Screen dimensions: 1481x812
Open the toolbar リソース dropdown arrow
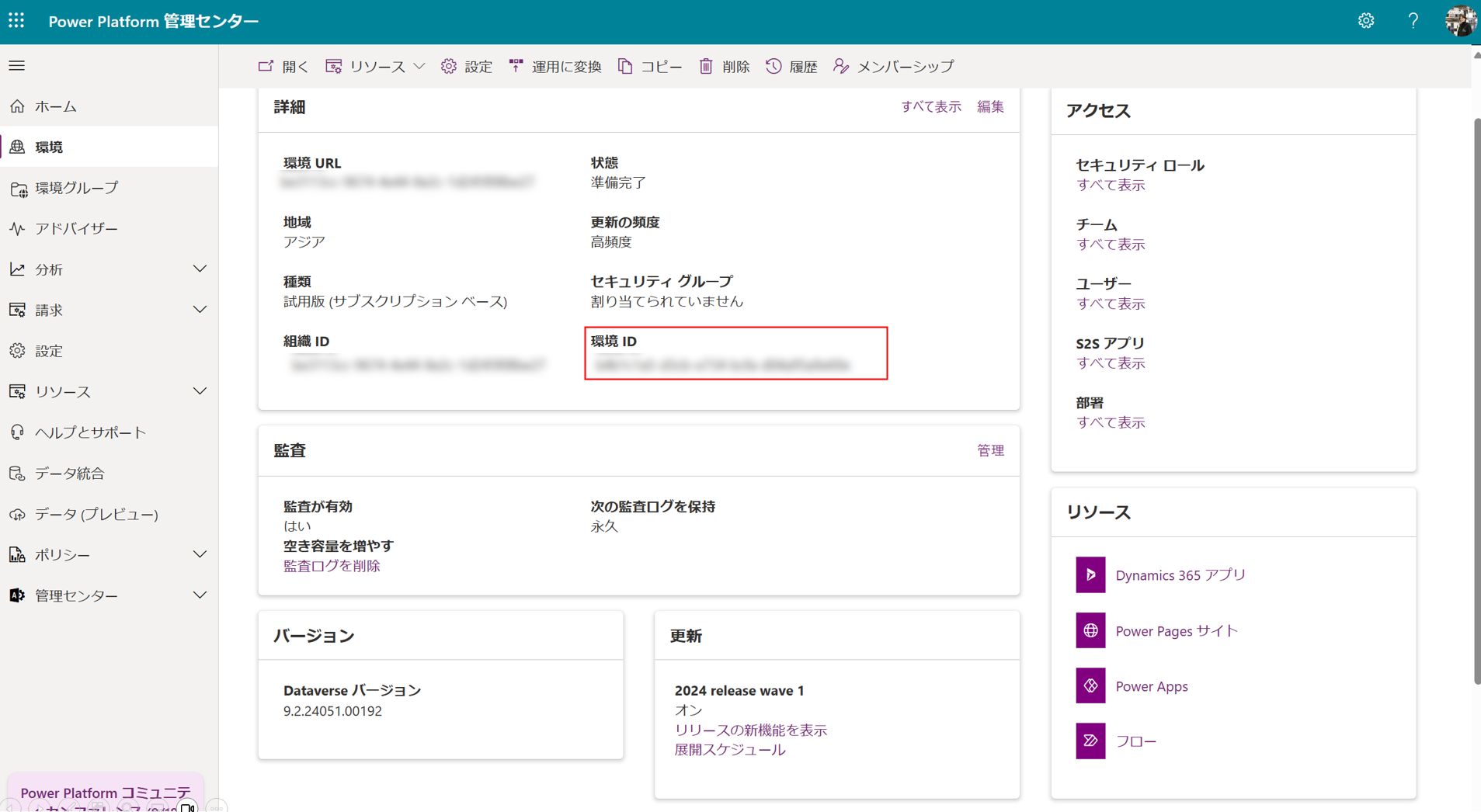(419, 66)
